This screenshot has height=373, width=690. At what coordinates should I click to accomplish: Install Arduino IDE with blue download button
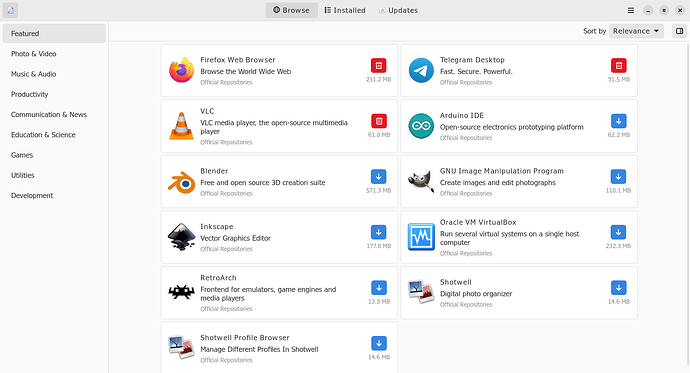point(618,121)
